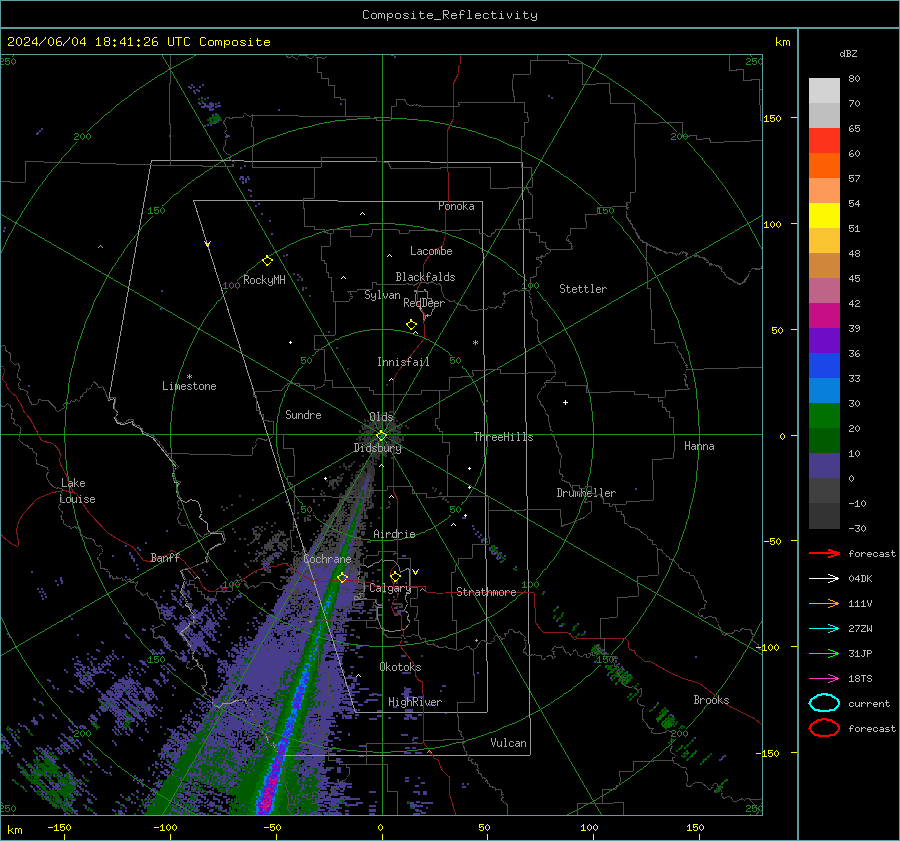Image resolution: width=900 pixels, height=841 pixels.
Task: Click the HighRiver town label
Action: (x=415, y=702)
